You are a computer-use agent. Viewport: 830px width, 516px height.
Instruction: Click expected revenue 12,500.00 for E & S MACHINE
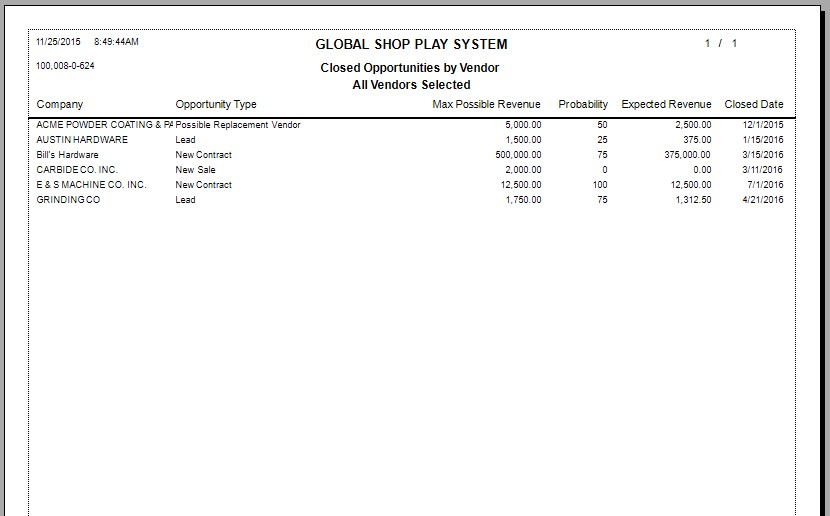point(691,185)
